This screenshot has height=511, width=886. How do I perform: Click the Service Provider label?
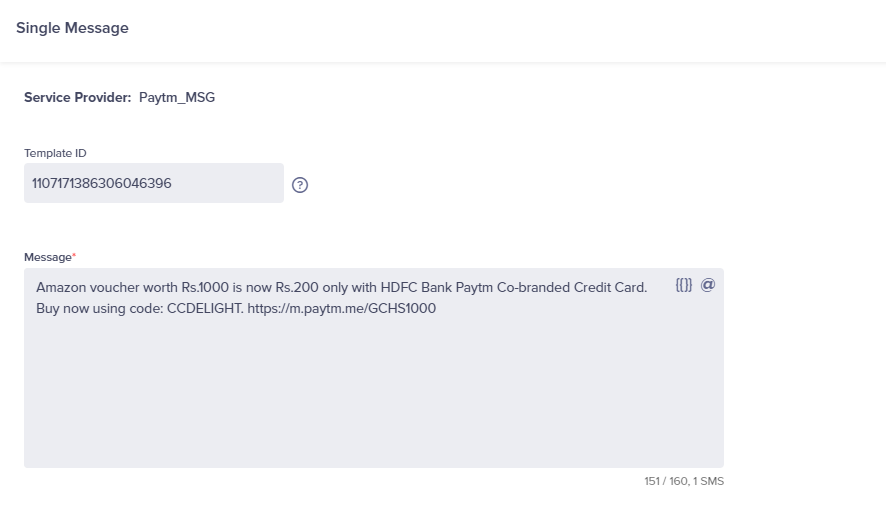click(77, 97)
